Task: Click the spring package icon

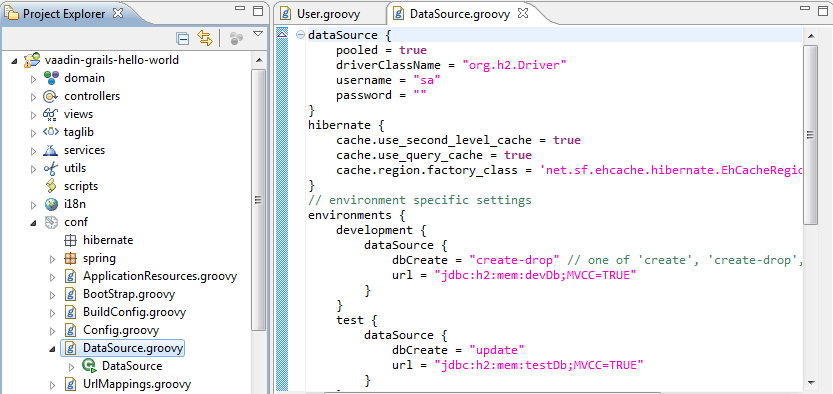Action: click(x=70, y=259)
